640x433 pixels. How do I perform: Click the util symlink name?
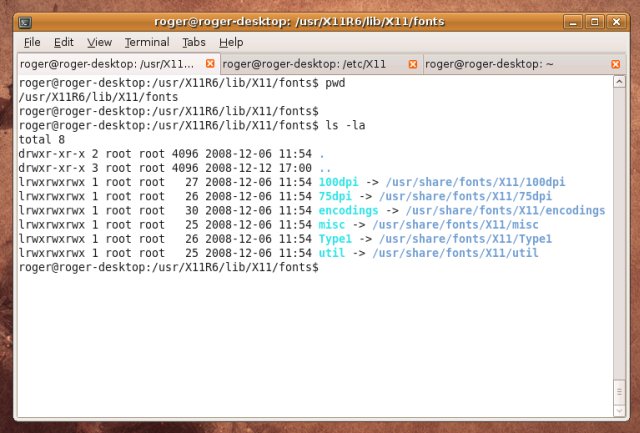click(x=331, y=253)
